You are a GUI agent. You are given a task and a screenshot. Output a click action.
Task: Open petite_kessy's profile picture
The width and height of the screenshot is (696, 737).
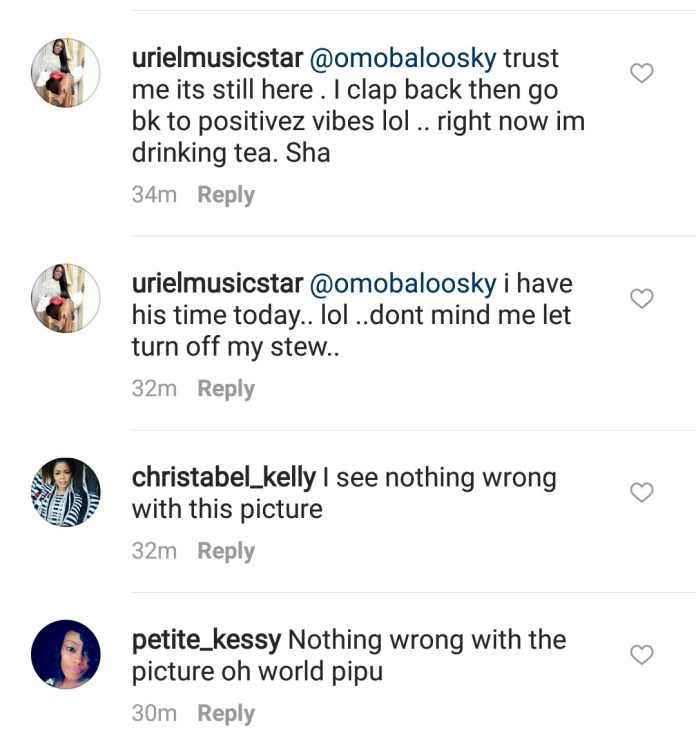pyautogui.click(x=66, y=654)
